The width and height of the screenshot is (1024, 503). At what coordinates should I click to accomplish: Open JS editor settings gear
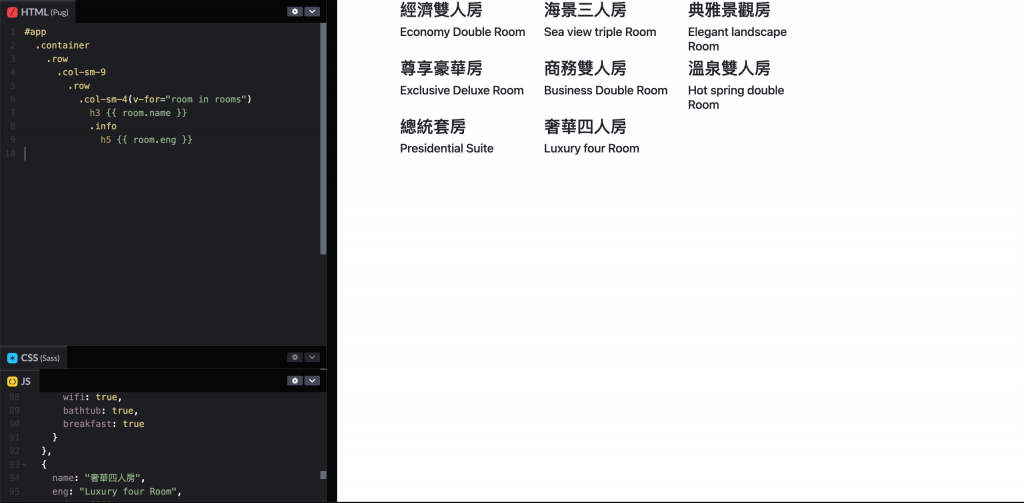coord(295,381)
